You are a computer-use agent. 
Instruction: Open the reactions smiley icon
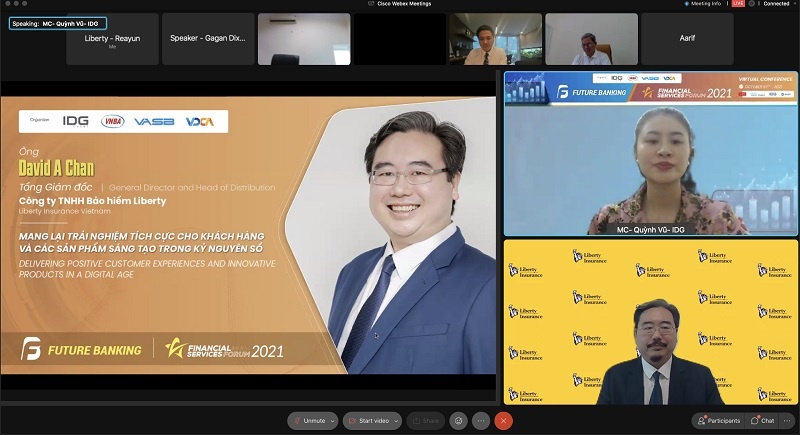458,421
